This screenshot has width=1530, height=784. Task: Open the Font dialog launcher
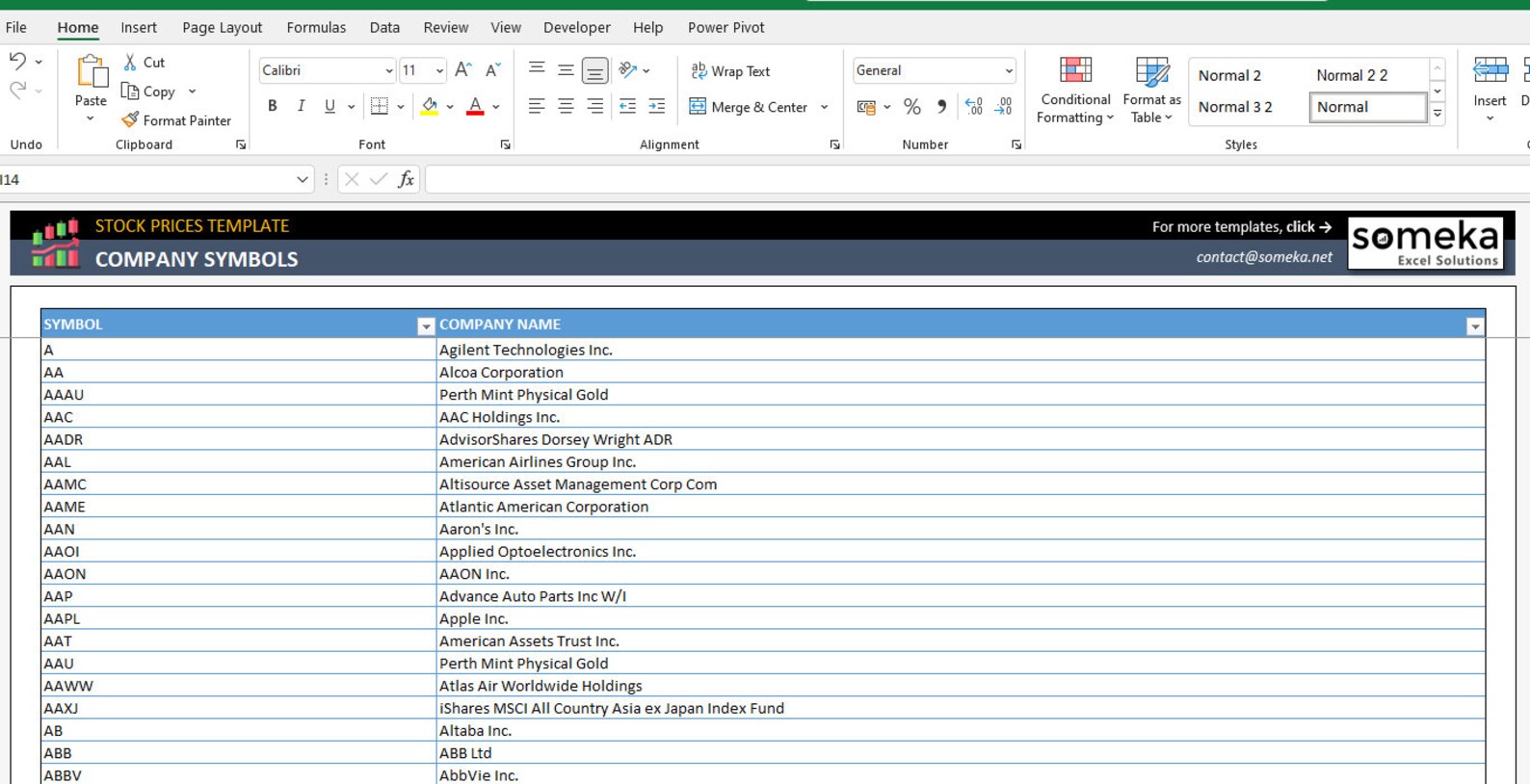click(505, 144)
